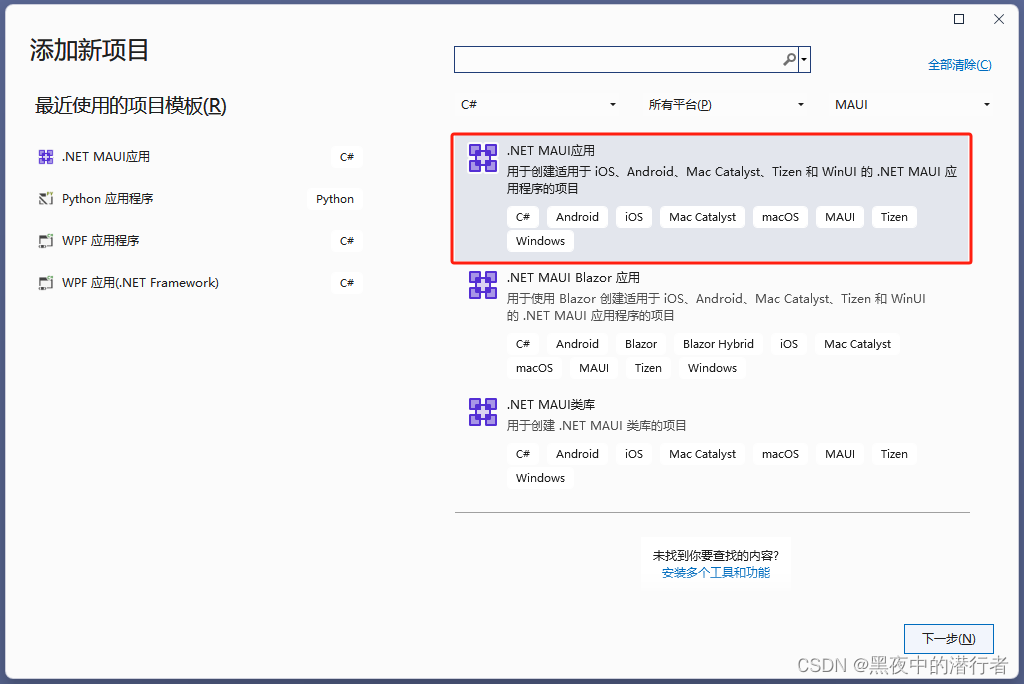Click the .NET MAUI Blazor 应用 template icon
Screen dimensions: 1024x684
point(483,284)
